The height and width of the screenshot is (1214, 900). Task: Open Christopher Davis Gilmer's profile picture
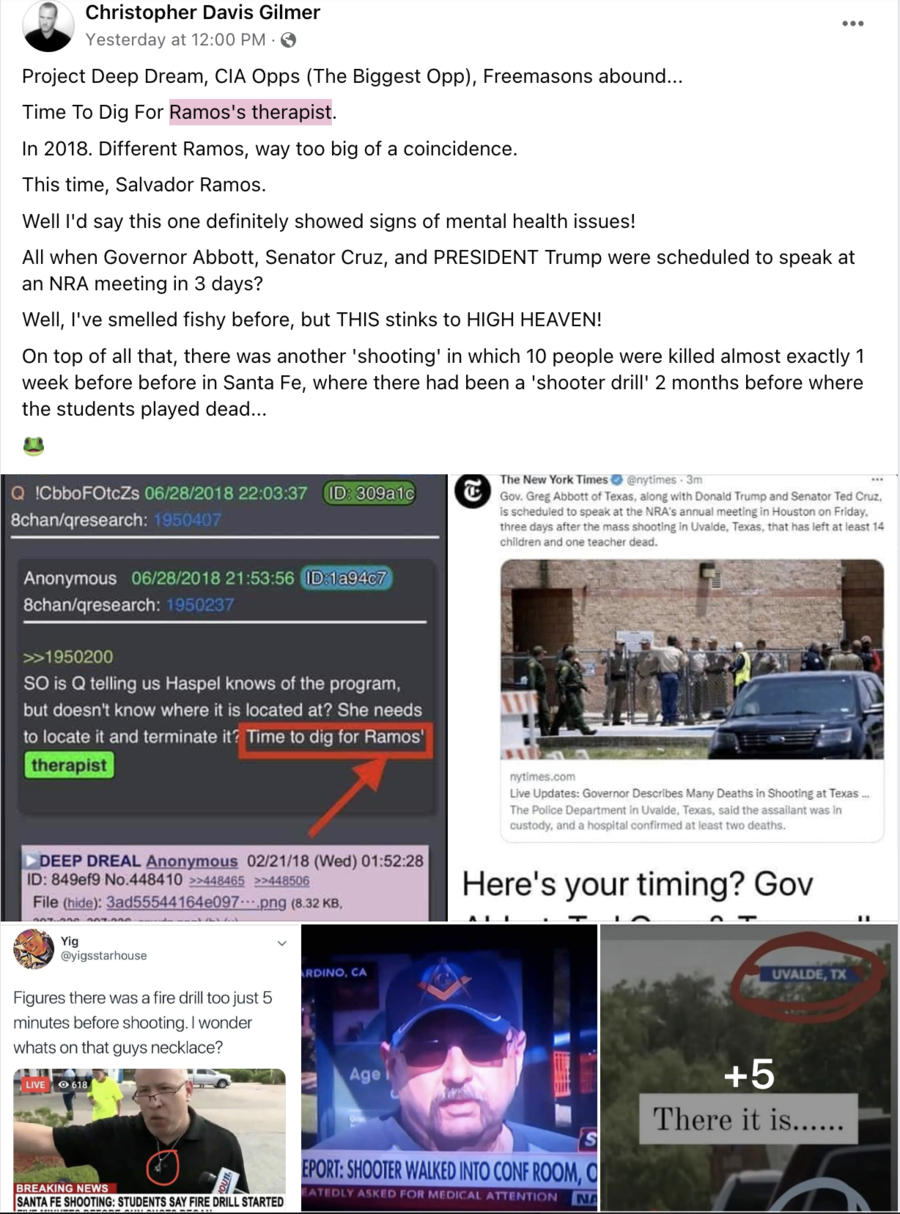coord(49,27)
